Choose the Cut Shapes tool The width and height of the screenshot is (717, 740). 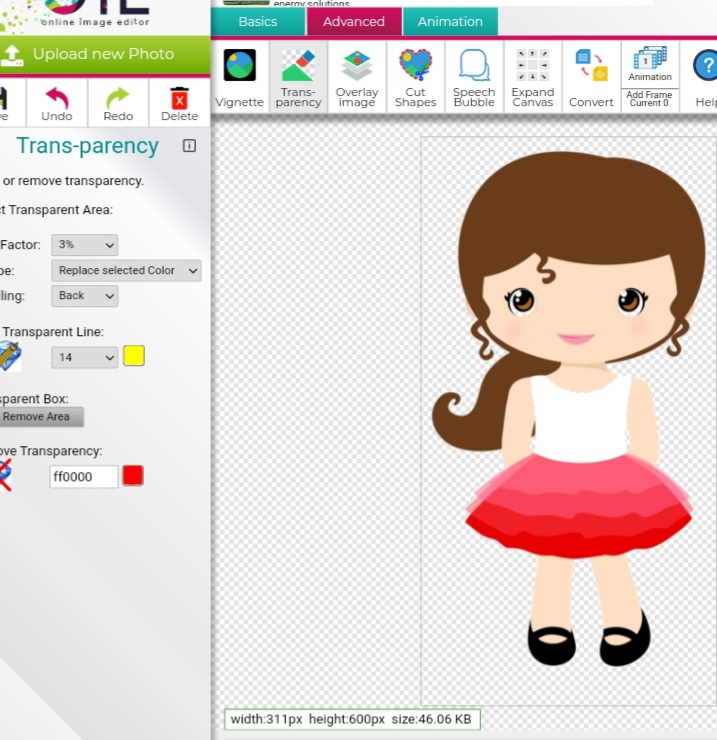[415, 77]
